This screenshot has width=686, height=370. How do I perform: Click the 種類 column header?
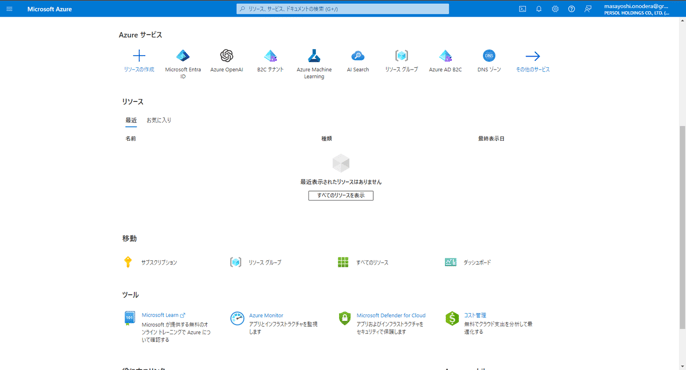coord(327,139)
